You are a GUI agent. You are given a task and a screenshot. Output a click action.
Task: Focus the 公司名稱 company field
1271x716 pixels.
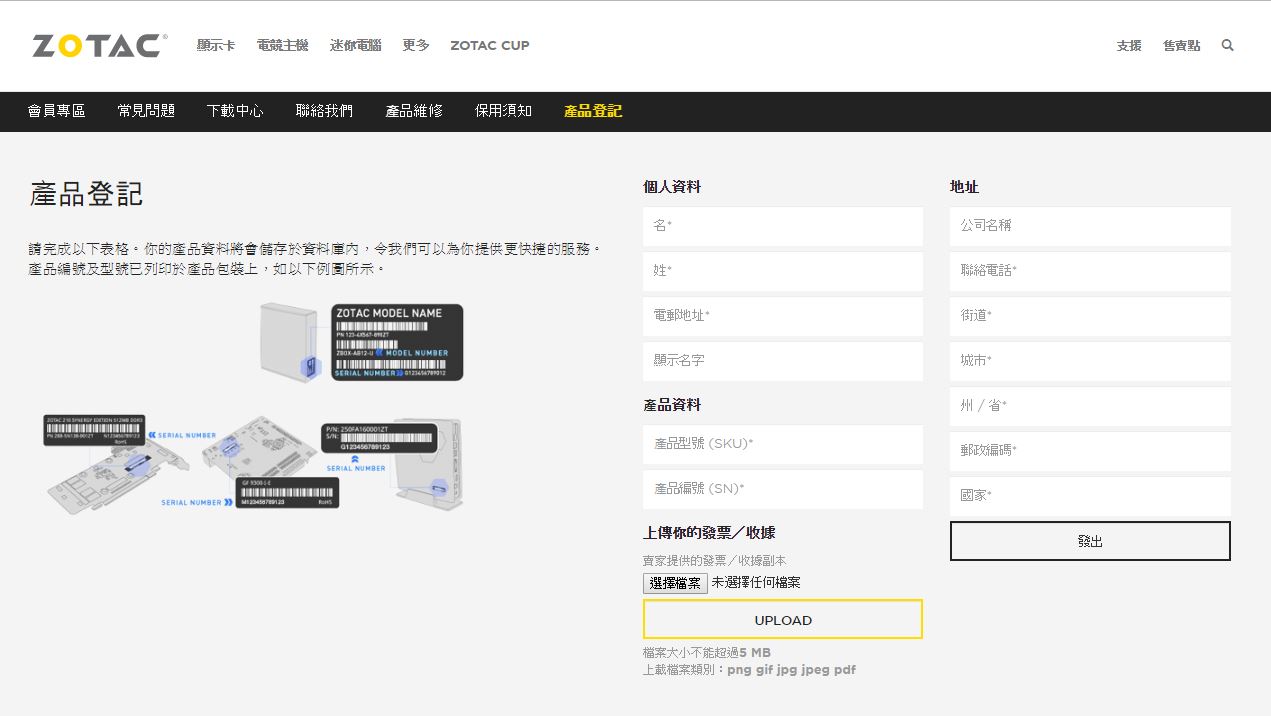[x=1090, y=226]
